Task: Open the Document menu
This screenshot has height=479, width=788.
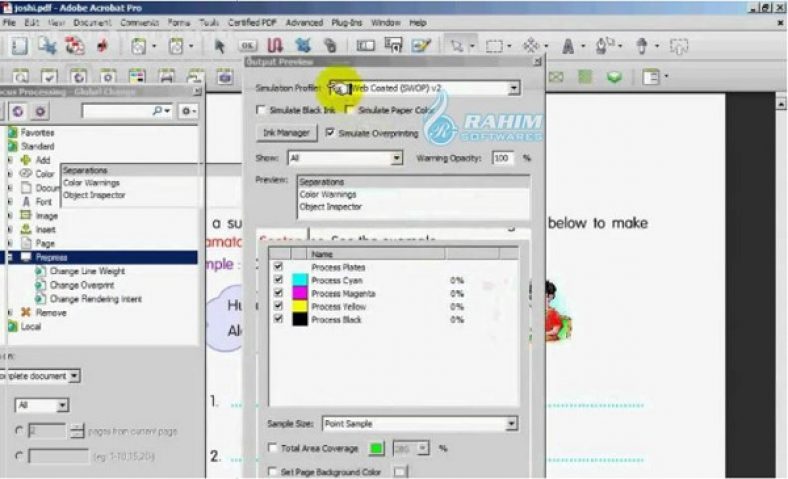Action: tap(92, 23)
